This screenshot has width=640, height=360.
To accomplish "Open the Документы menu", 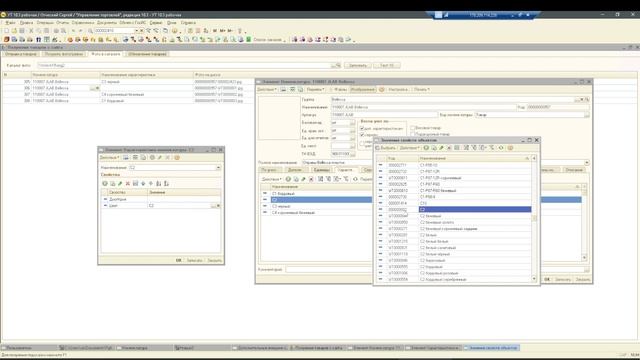I will pos(107,23).
